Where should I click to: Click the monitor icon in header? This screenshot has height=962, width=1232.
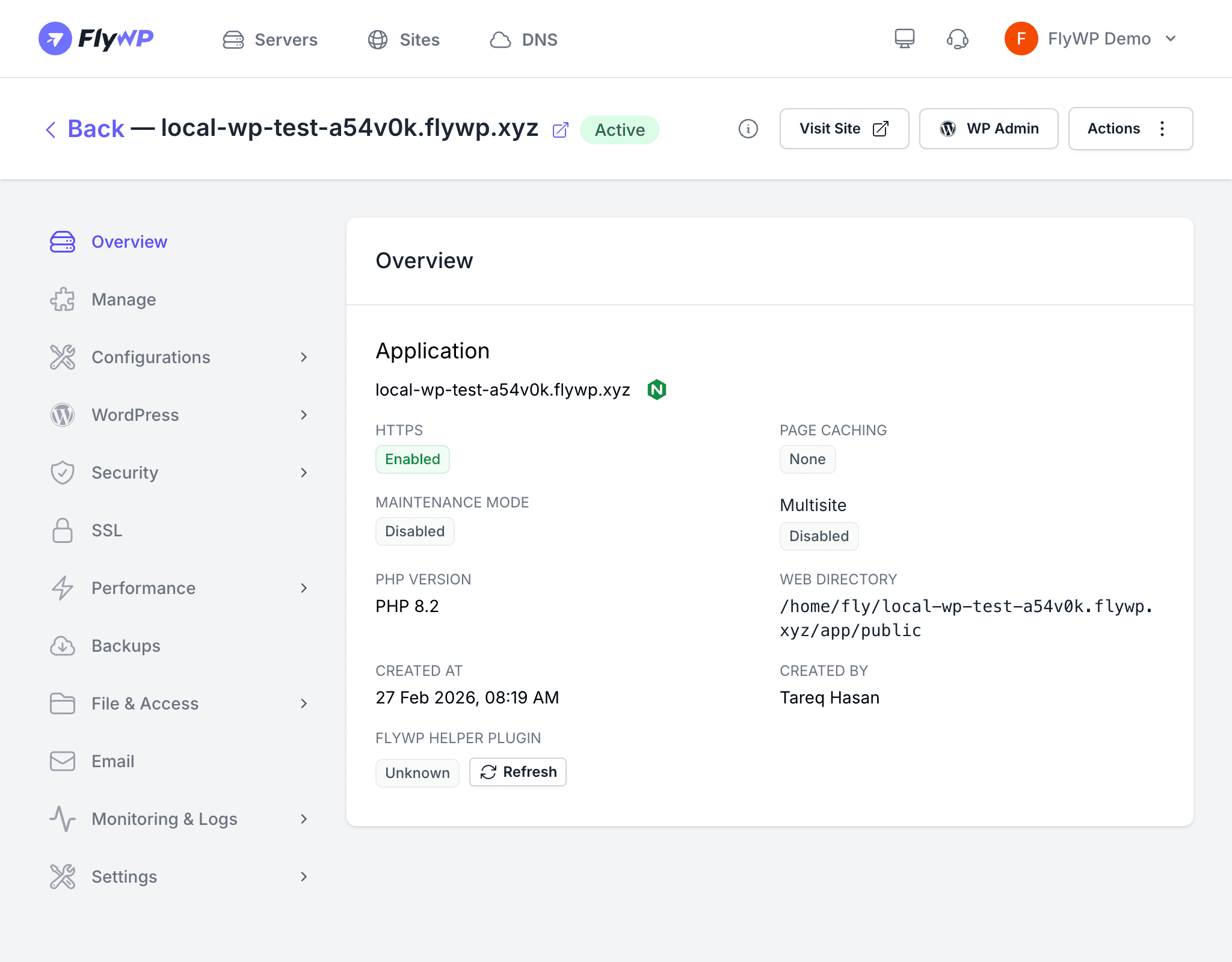(x=904, y=38)
